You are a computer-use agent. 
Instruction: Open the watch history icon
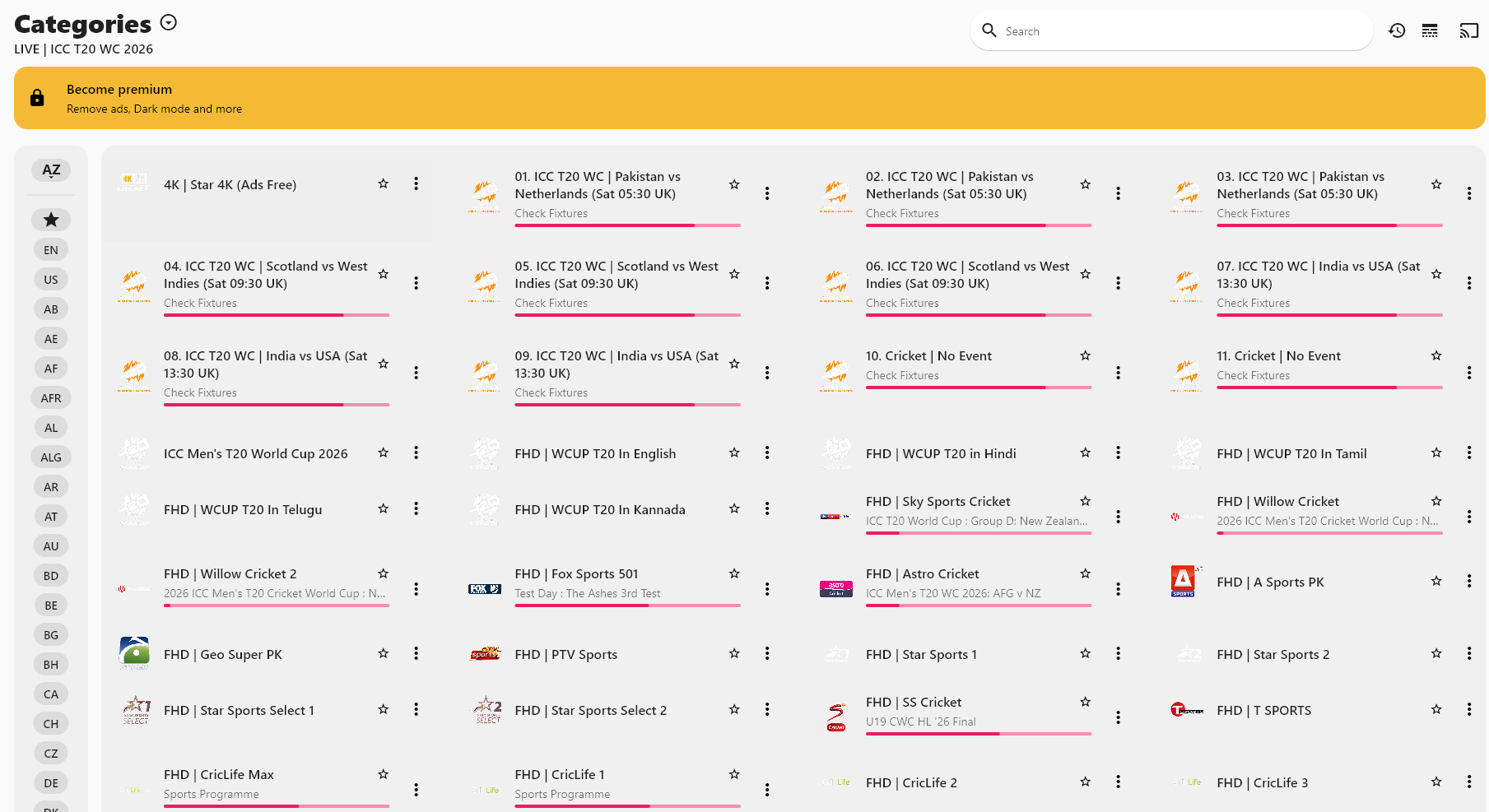point(1397,30)
